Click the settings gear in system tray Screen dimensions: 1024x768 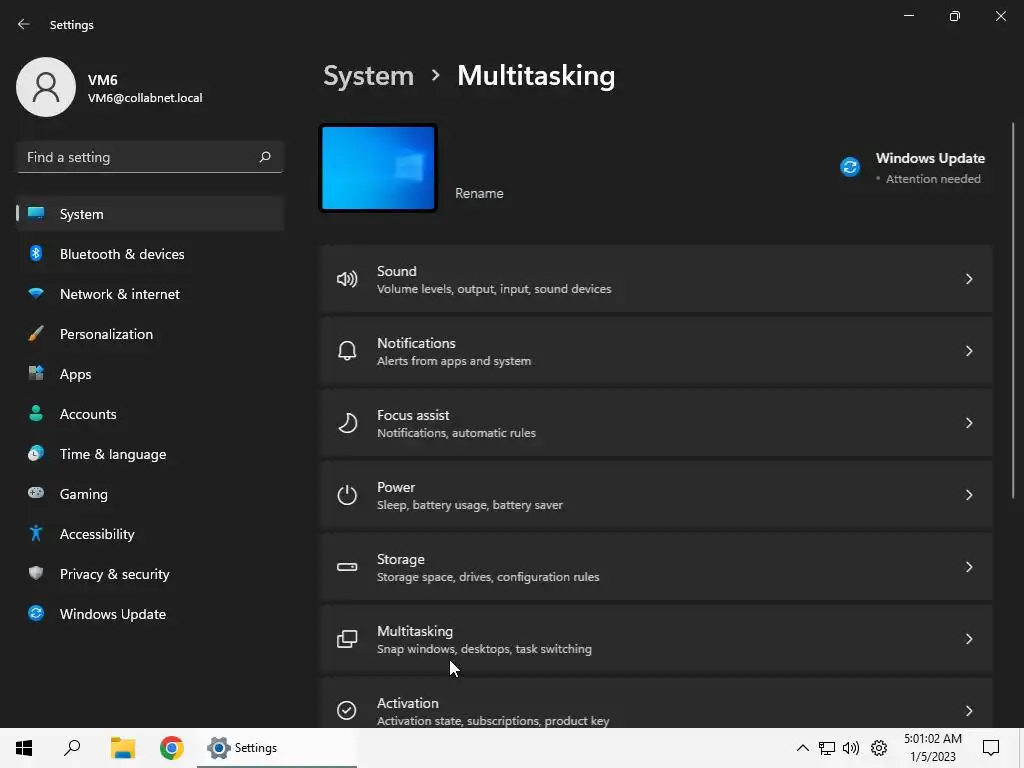[x=879, y=748]
